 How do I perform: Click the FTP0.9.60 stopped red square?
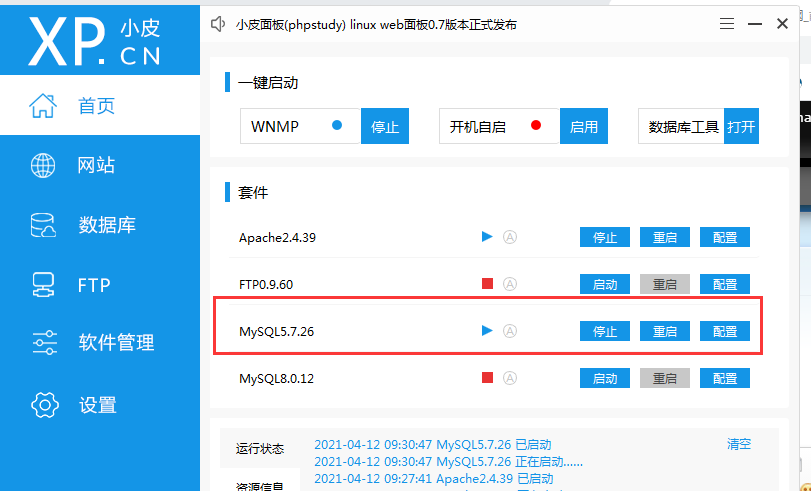pyautogui.click(x=487, y=284)
